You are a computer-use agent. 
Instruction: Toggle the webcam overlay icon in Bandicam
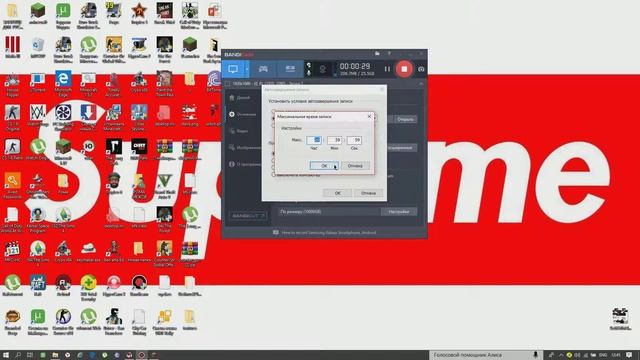(322, 69)
